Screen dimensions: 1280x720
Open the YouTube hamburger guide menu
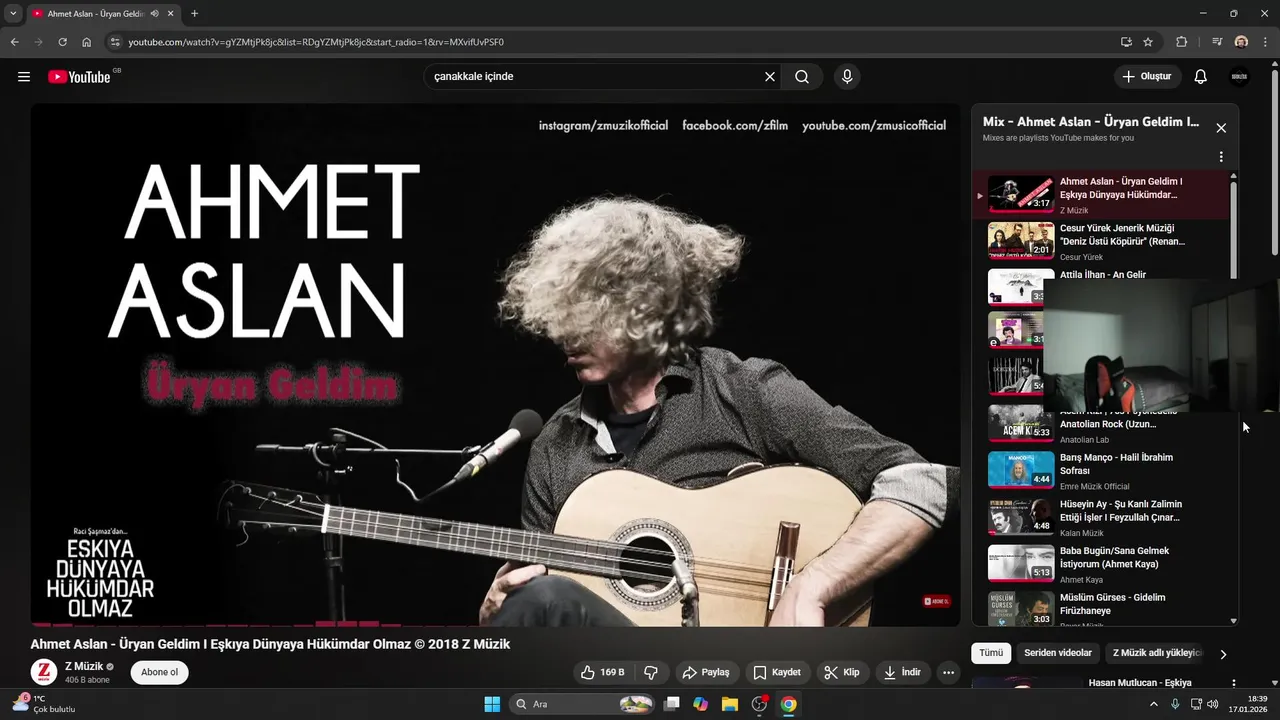[x=24, y=77]
